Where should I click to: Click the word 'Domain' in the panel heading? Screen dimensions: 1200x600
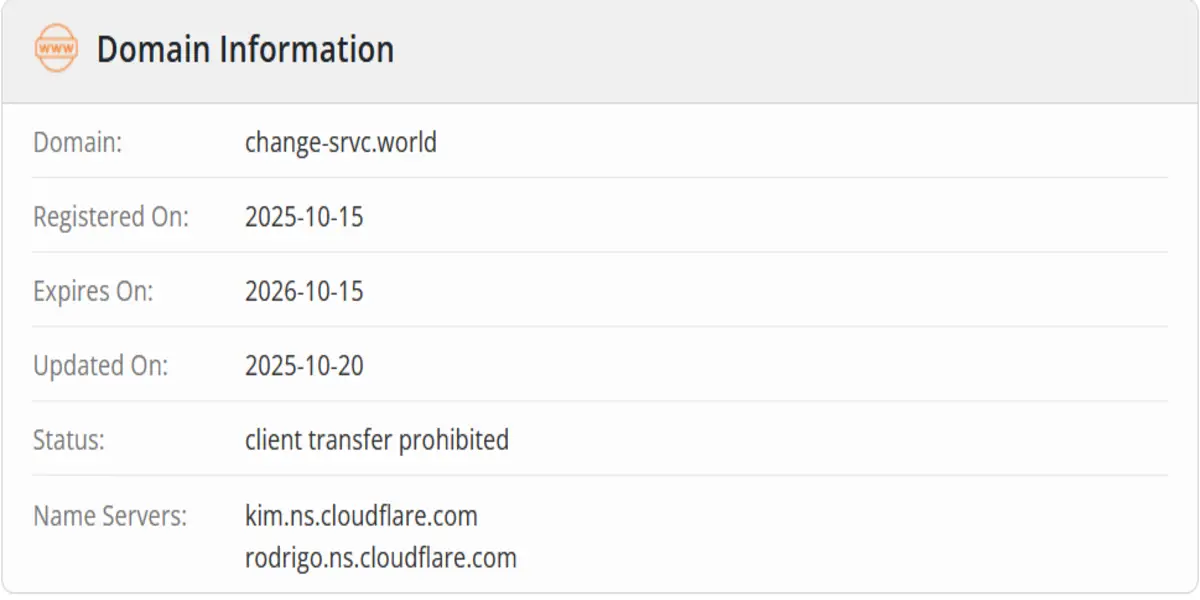(154, 49)
